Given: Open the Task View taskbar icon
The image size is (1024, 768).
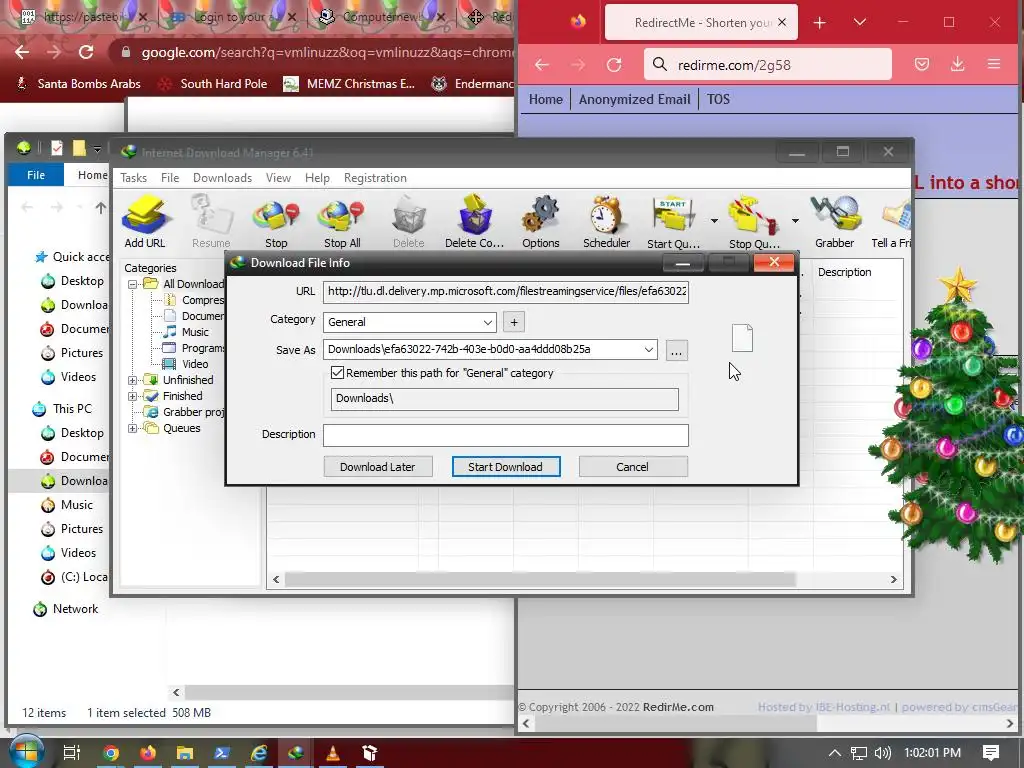Looking at the screenshot, I should coord(72,753).
